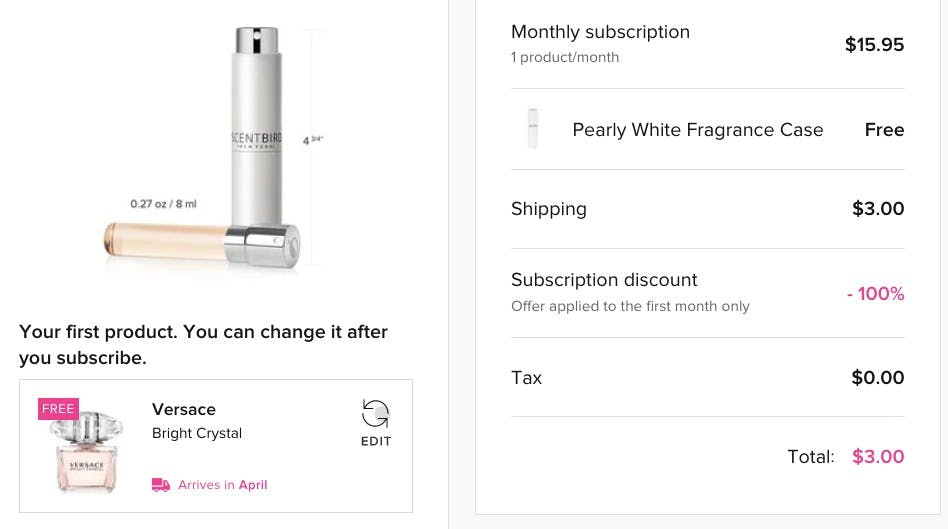Click the "Offer applied to the first month only" note
This screenshot has width=948, height=529.
pos(630,306)
